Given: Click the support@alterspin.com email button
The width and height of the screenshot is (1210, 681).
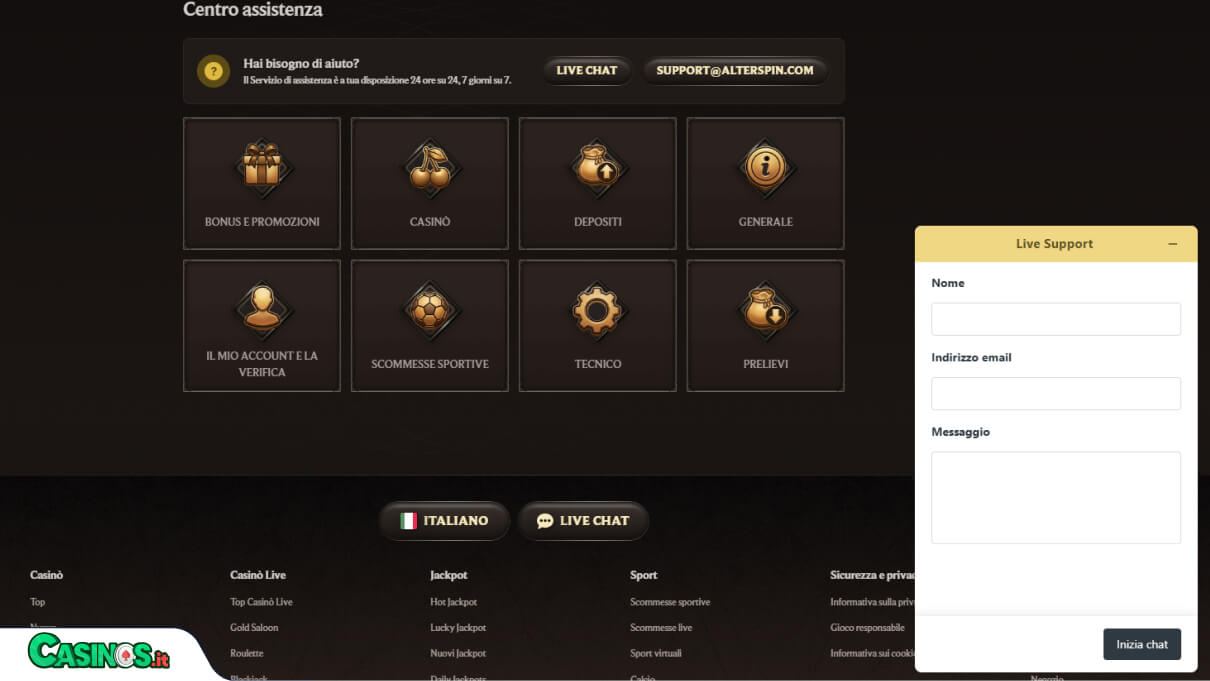Looking at the screenshot, I should pyautogui.click(x=735, y=70).
